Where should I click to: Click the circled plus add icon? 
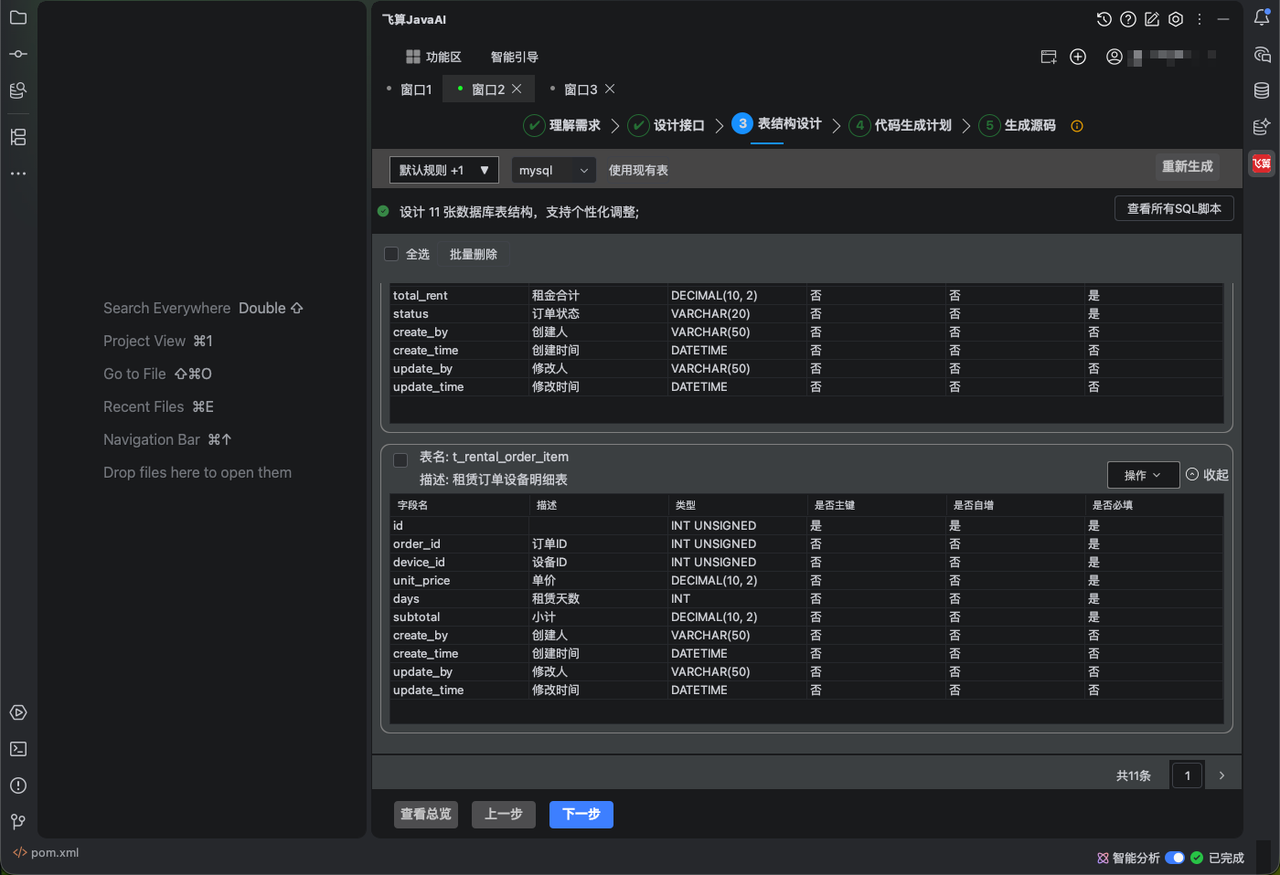1078,57
